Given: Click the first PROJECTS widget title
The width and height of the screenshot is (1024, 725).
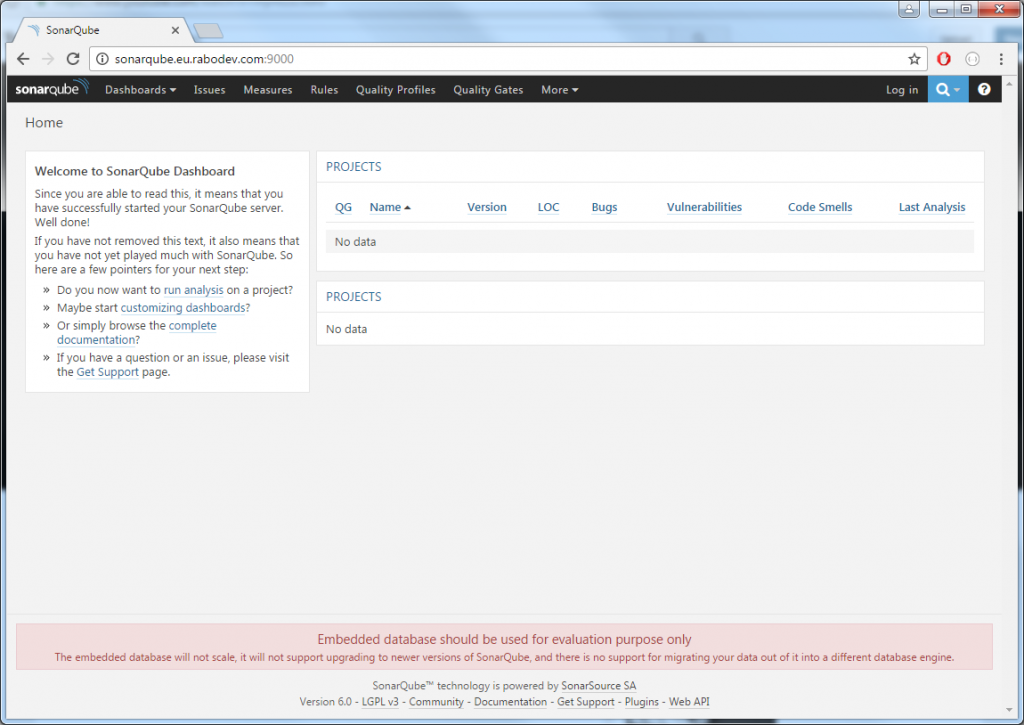Looking at the screenshot, I should (353, 167).
